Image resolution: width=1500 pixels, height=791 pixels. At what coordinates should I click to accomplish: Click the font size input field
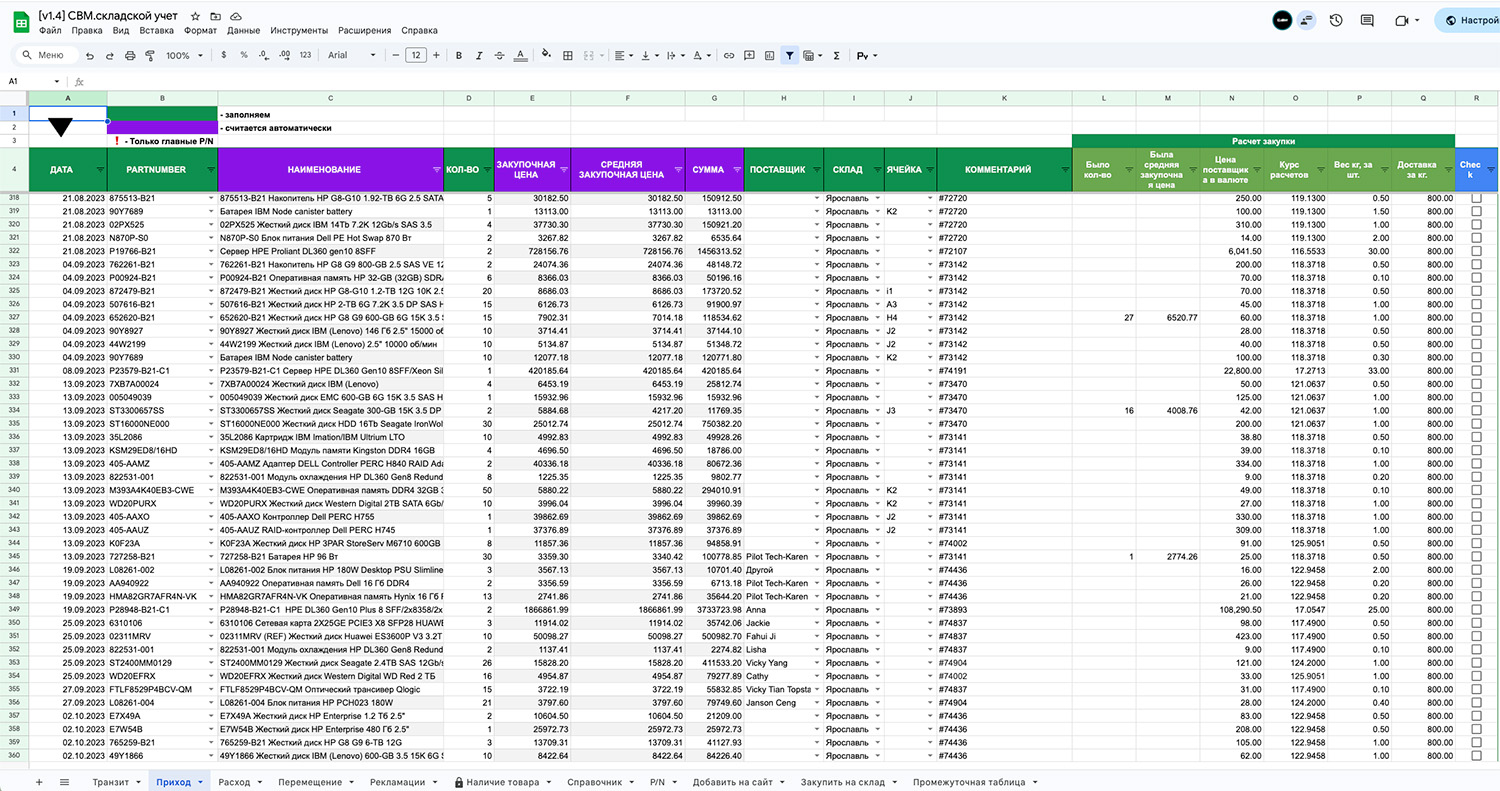417,56
